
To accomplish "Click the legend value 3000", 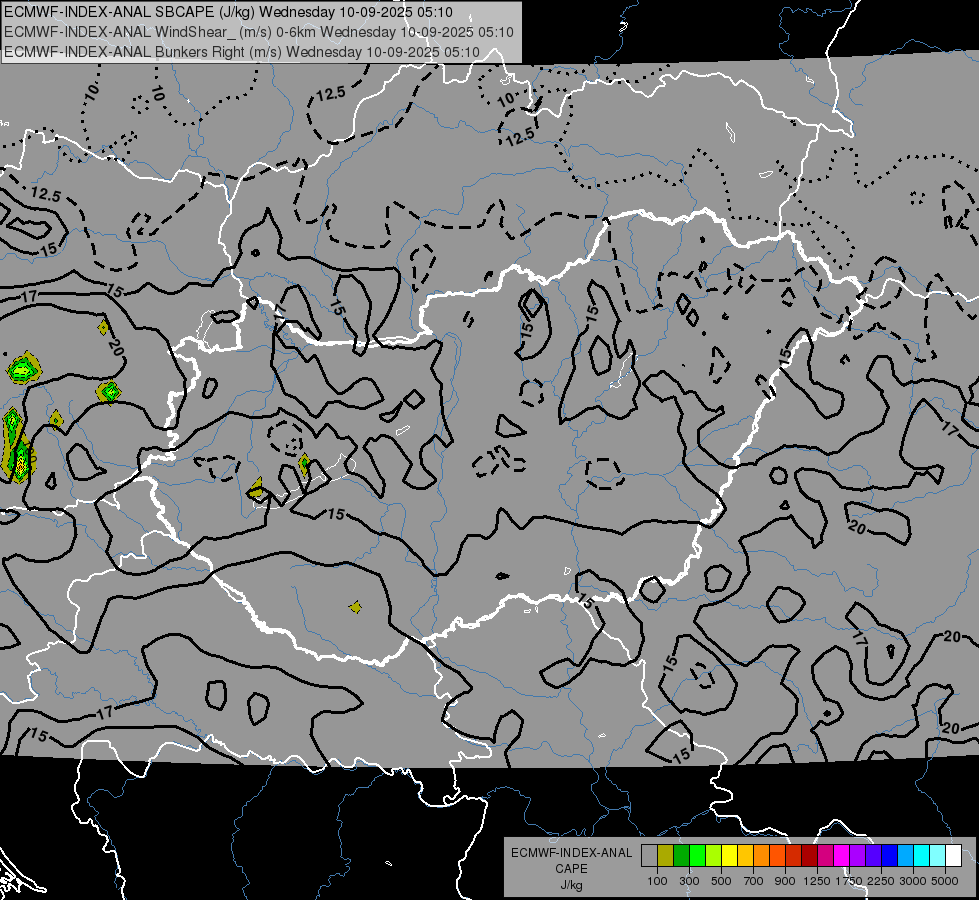I will [x=913, y=881].
